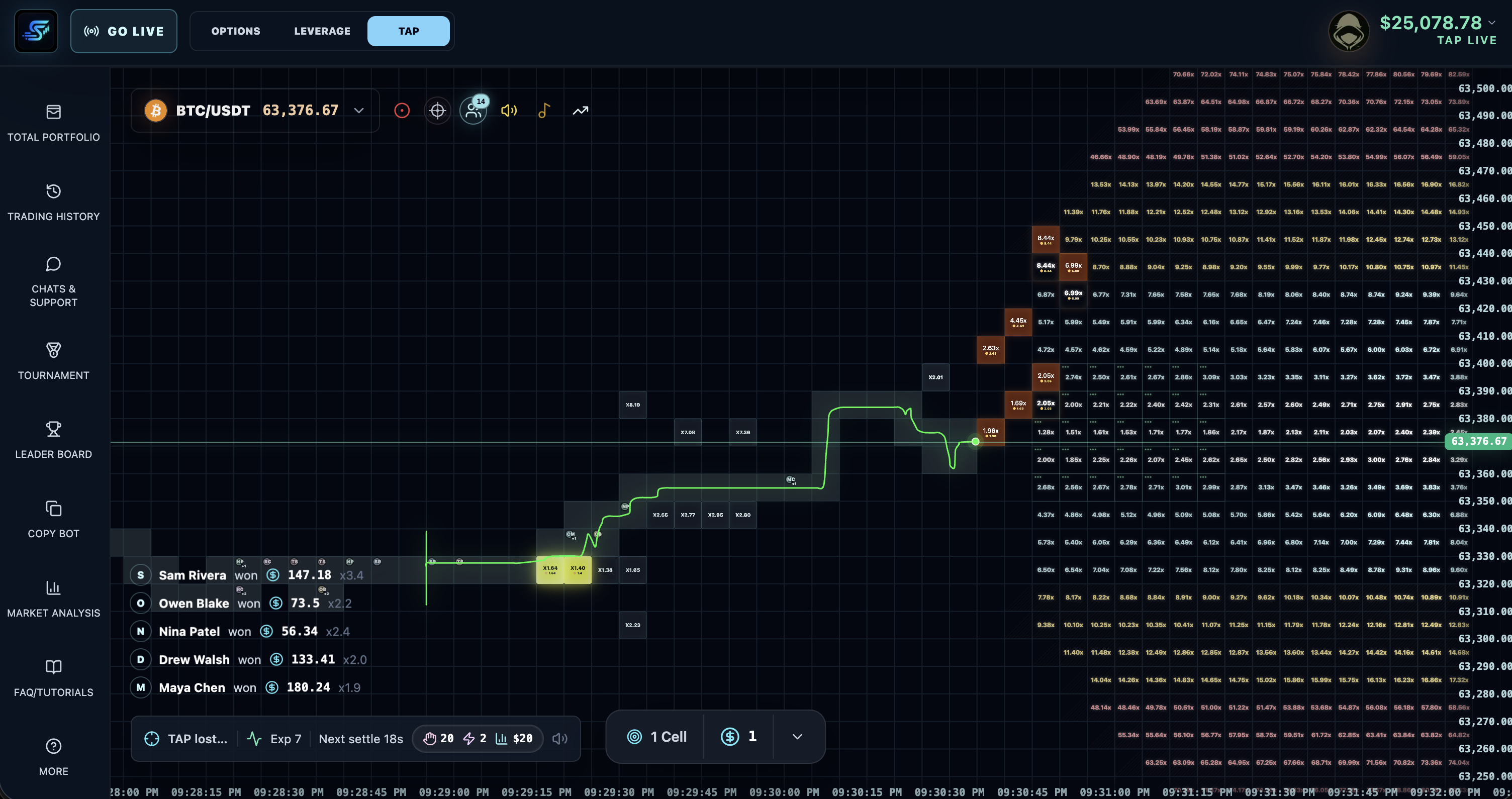Open the 1 Cell target selector
This screenshot has width=1512, height=799.
(656, 737)
